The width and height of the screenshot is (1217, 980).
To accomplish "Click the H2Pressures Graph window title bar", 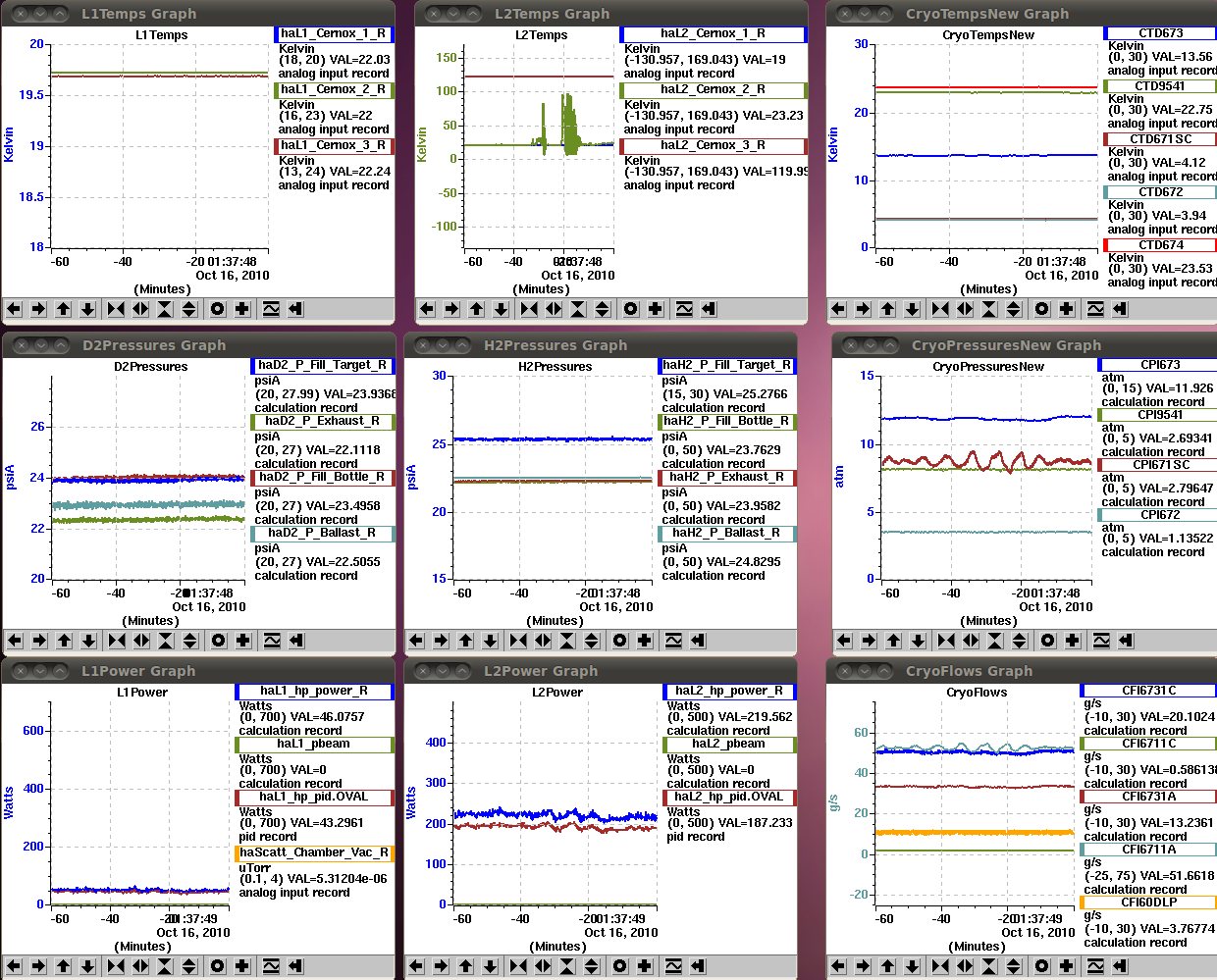I will tap(600, 345).
